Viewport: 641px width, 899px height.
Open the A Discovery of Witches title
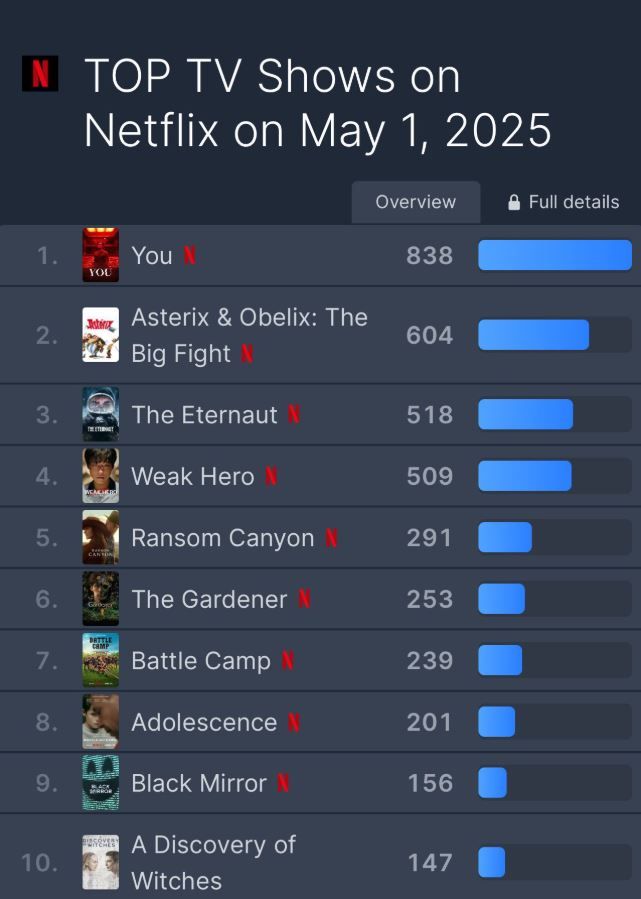[213, 862]
